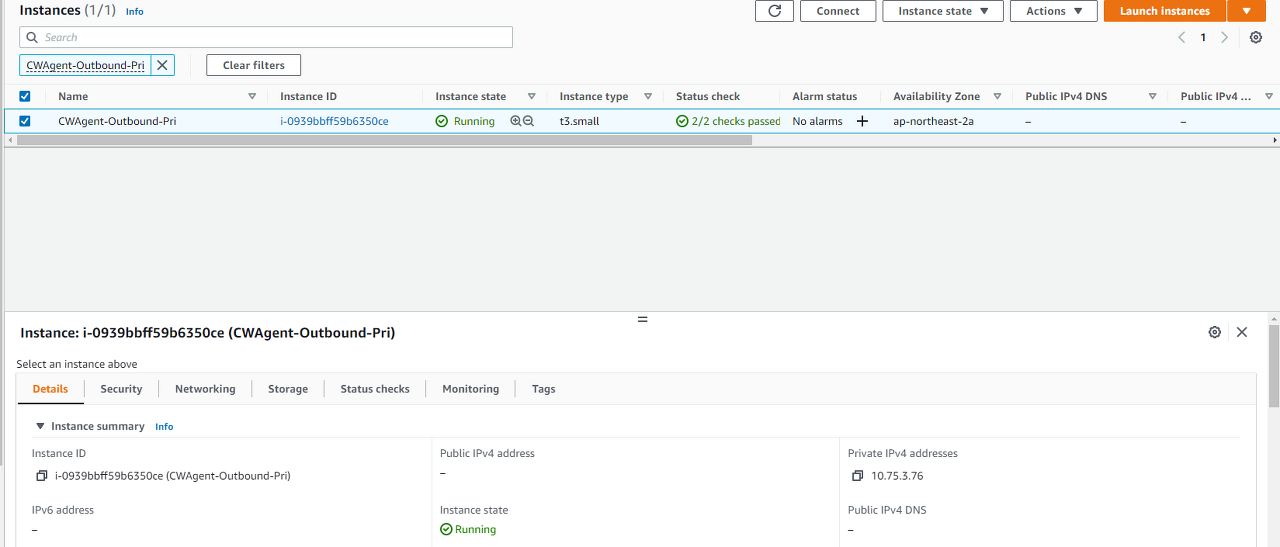This screenshot has height=547, width=1280.
Task: Switch to the Status checks tab
Action: [x=375, y=389]
